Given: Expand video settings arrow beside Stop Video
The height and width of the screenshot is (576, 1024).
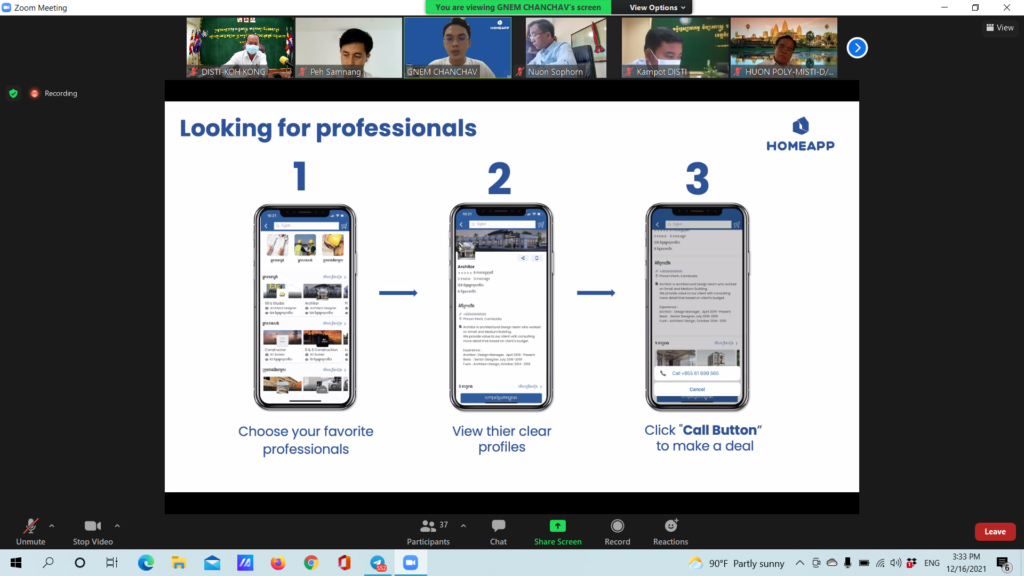Looking at the screenshot, I should point(117,525).
